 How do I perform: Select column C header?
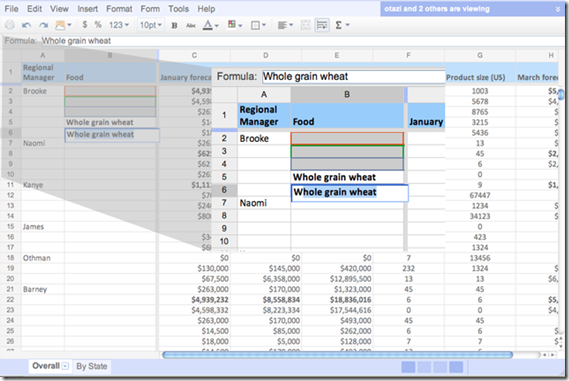(x=194, y=55)
